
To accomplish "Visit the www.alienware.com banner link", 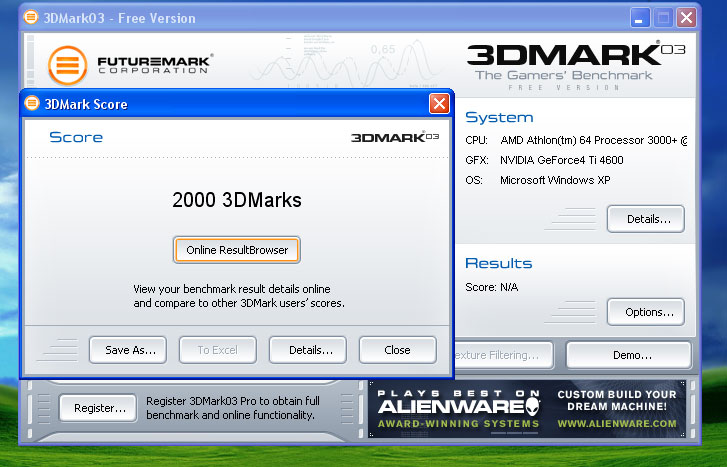I will [x=616, y=423].
